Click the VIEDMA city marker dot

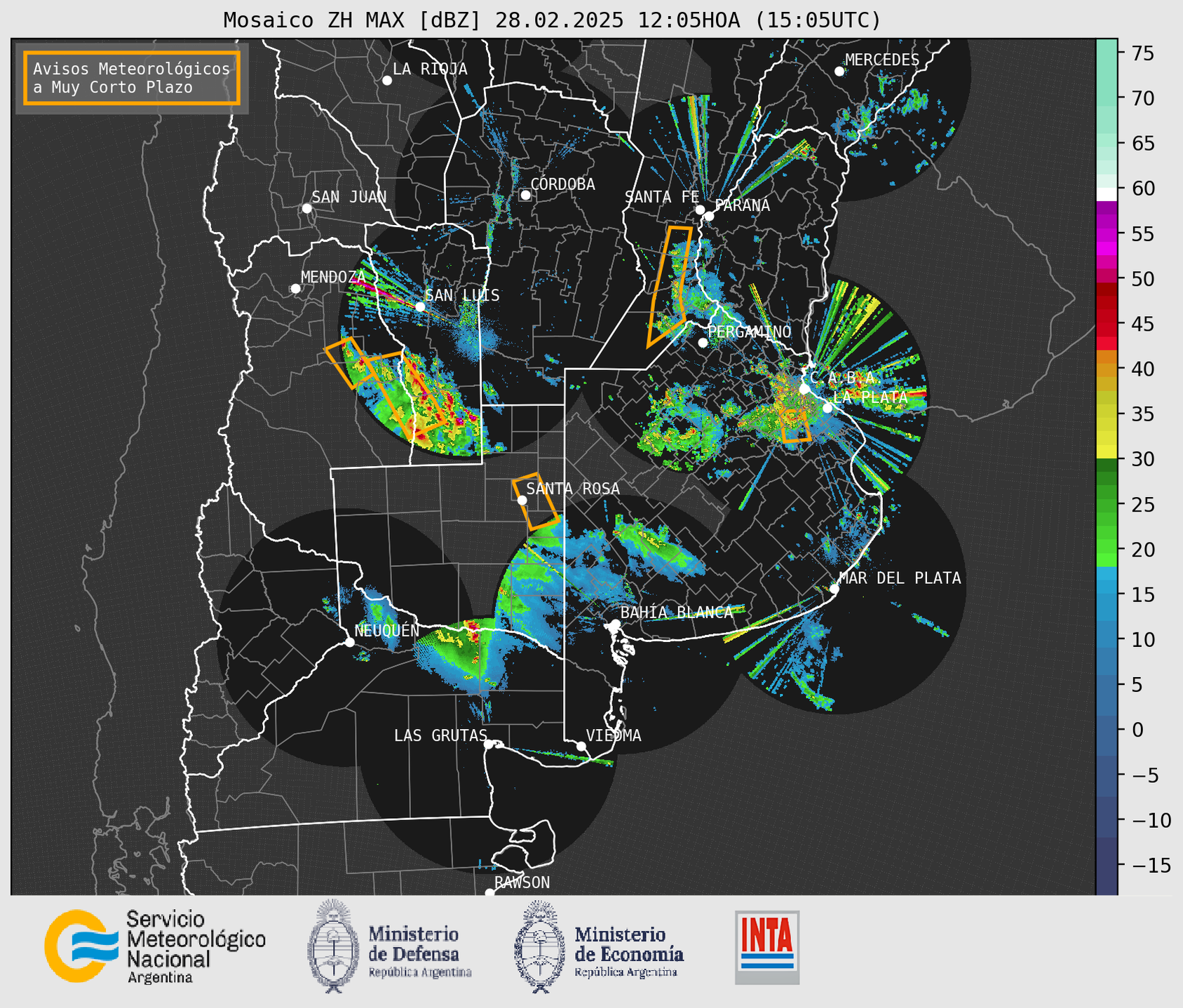pyautogui.click(x=581, y=746)
